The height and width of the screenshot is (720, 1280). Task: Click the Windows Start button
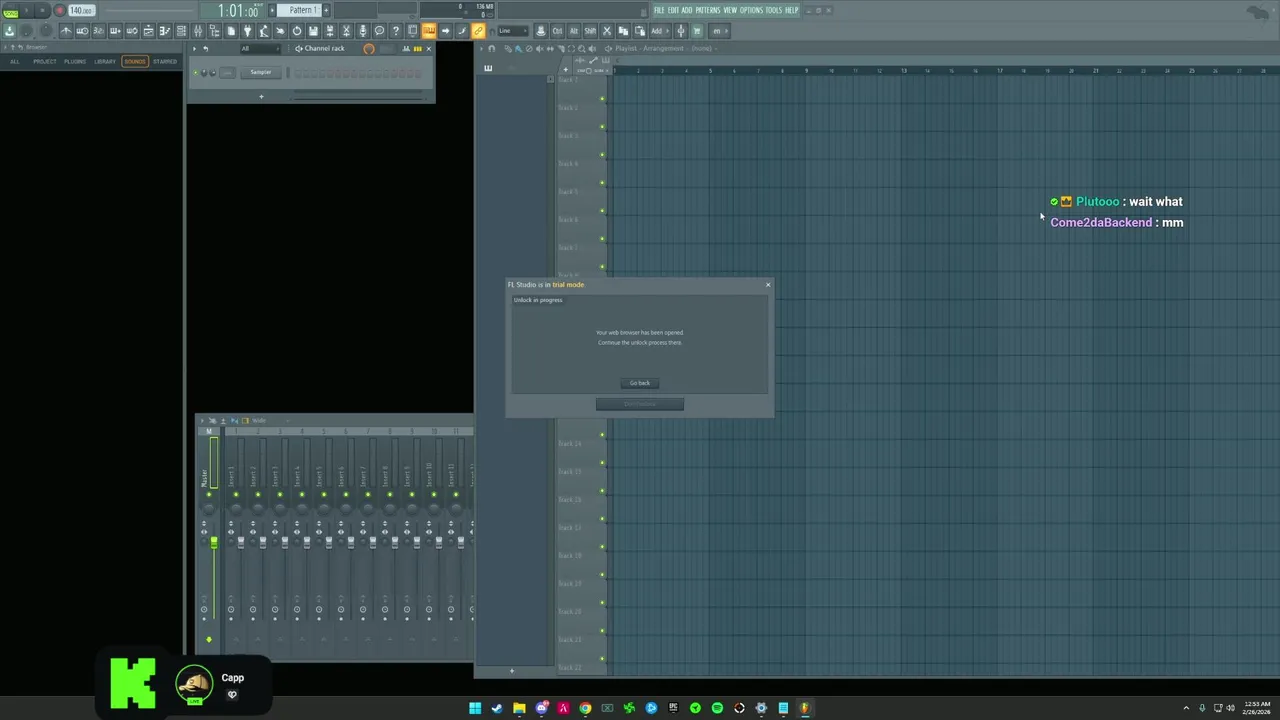[475, 708]
